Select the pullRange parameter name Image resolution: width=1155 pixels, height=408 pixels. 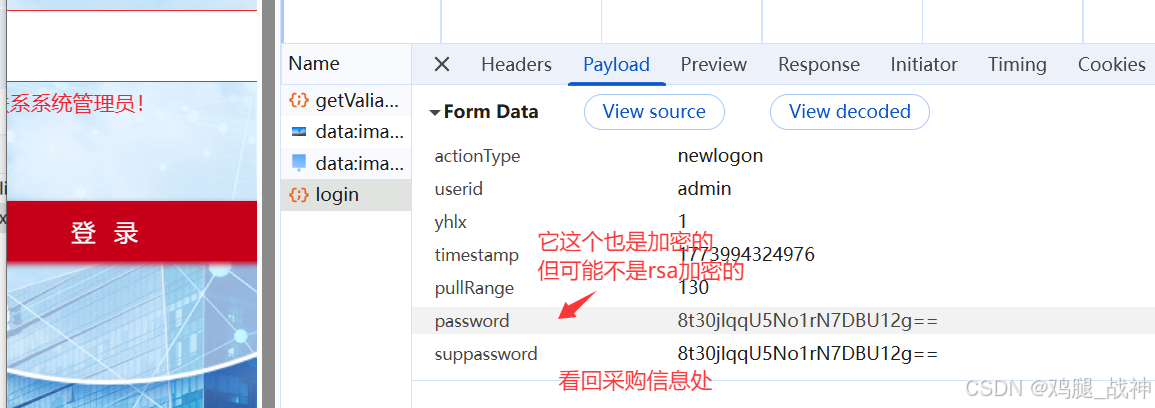click(474, 288)
